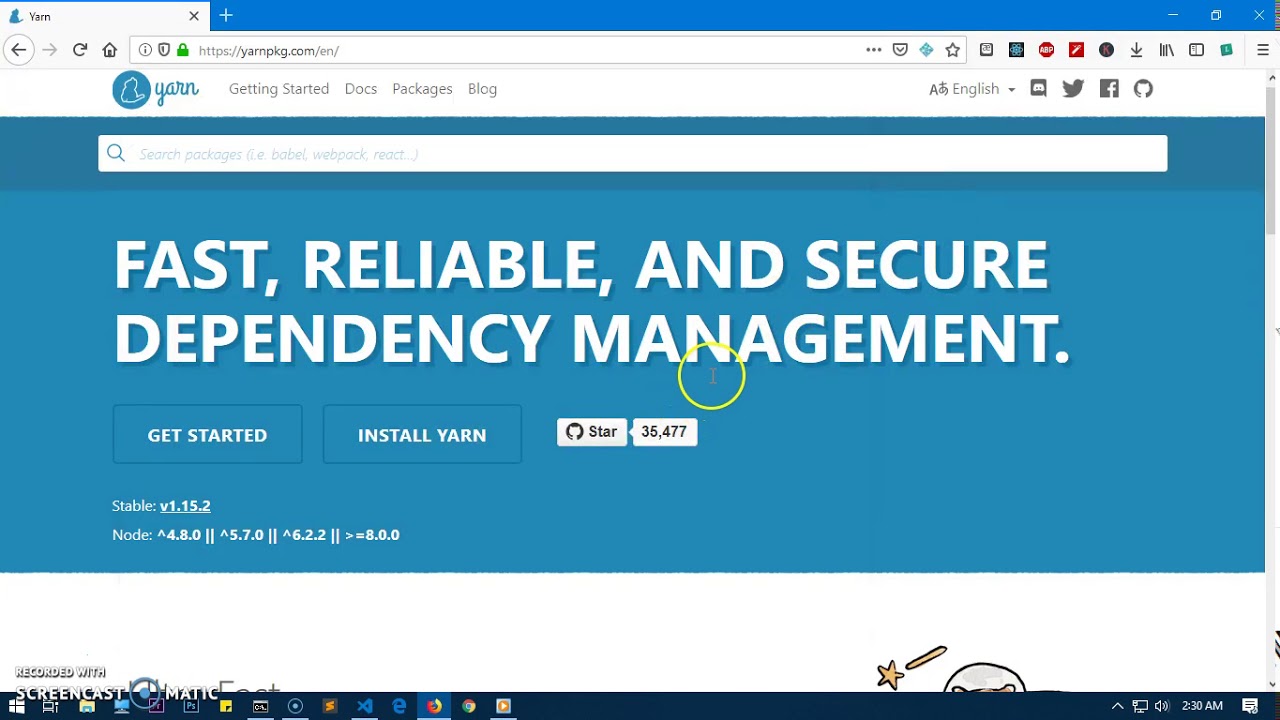
Task: Reload the page with the refresh icon
Action: (x=80, y=50)
